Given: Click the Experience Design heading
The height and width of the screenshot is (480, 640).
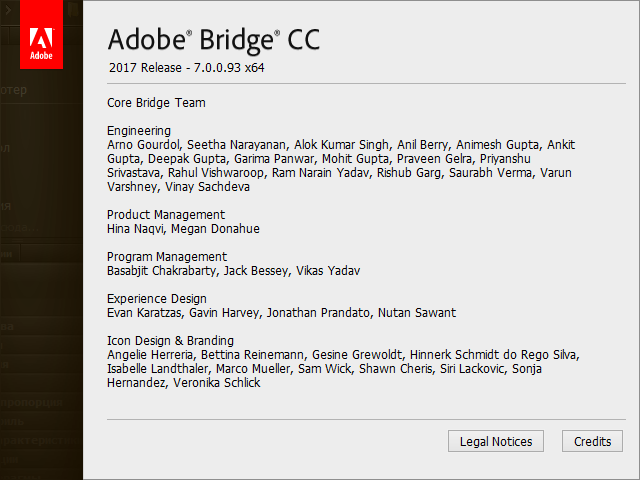Looking at the screenshot, I should [157, 298].
